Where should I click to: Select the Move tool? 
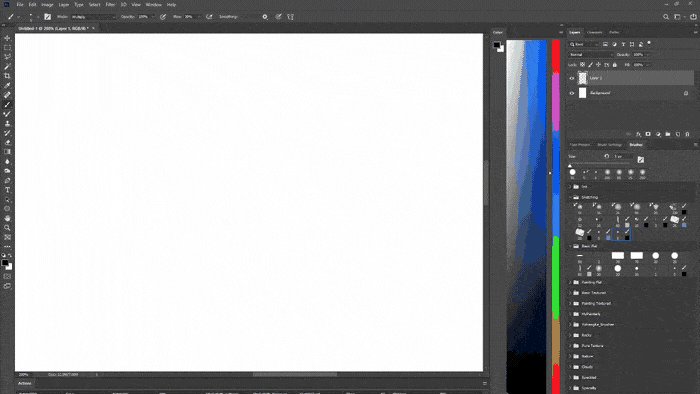[x=7, y=38]
